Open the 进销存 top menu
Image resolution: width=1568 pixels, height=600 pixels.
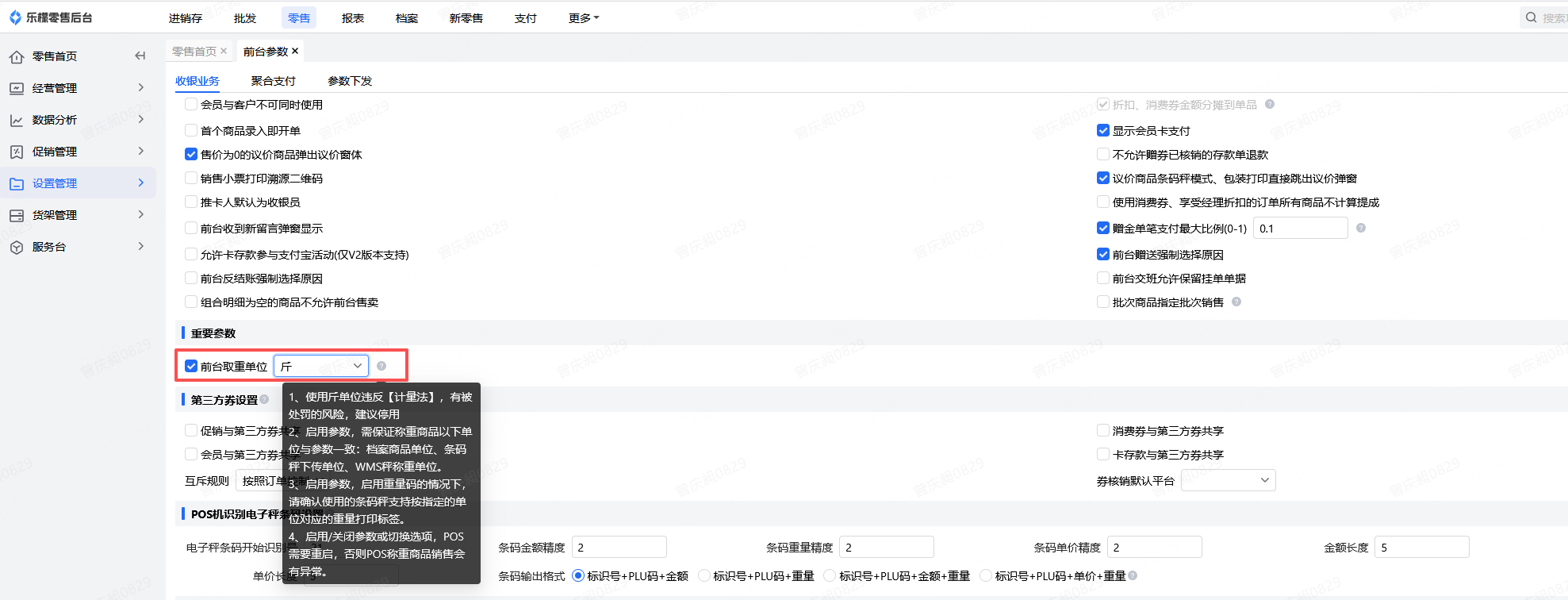tap(186, 17)
